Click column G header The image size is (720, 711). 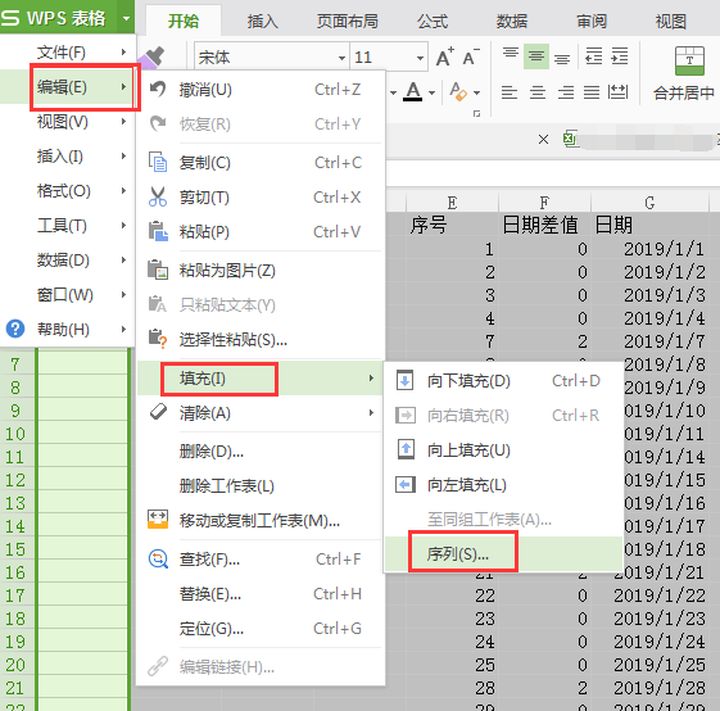(649, 203)
